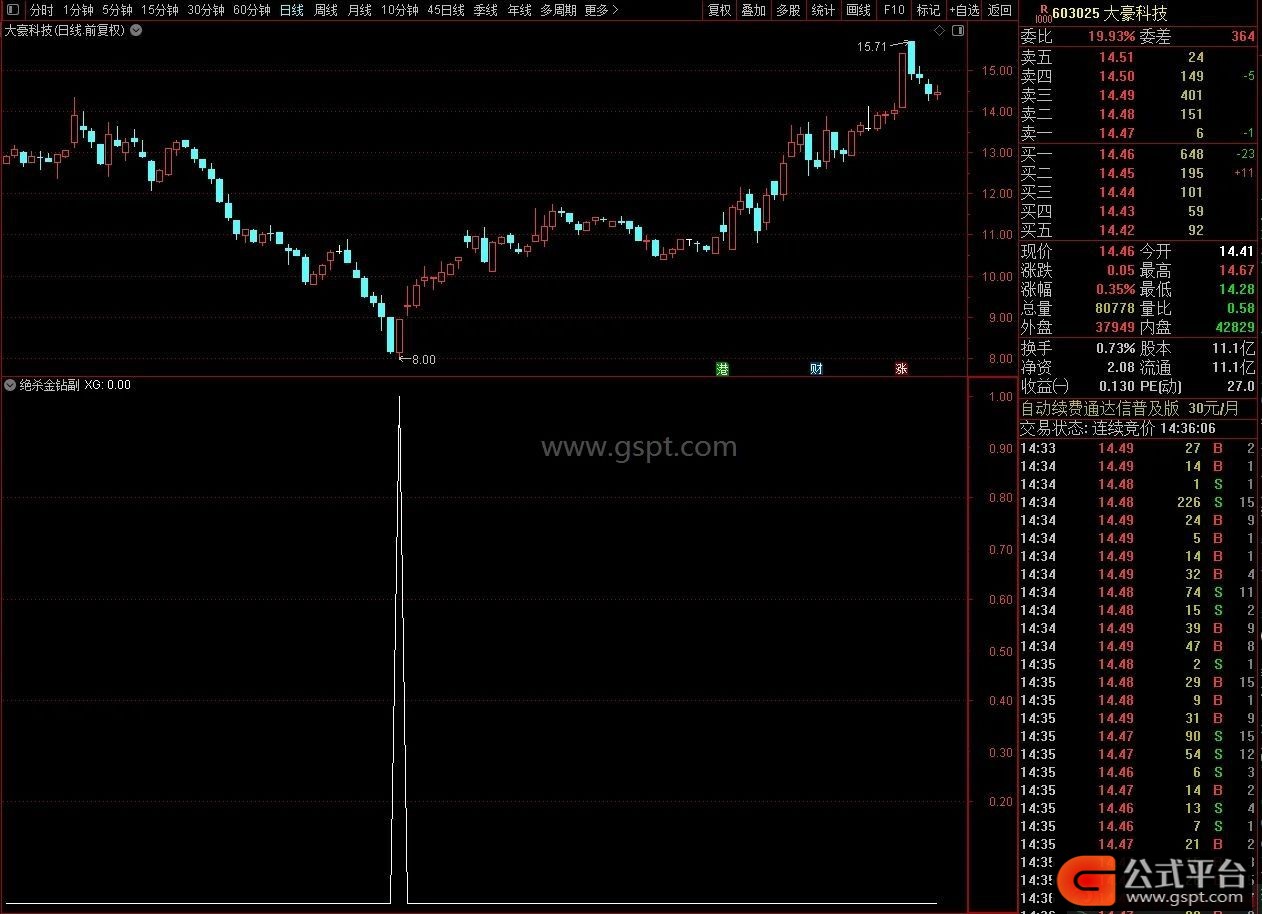Open the 多周期 multi-period view
Image resolution: width=1262 pixels, height=914 pixels.
click(x=559, y=10)
